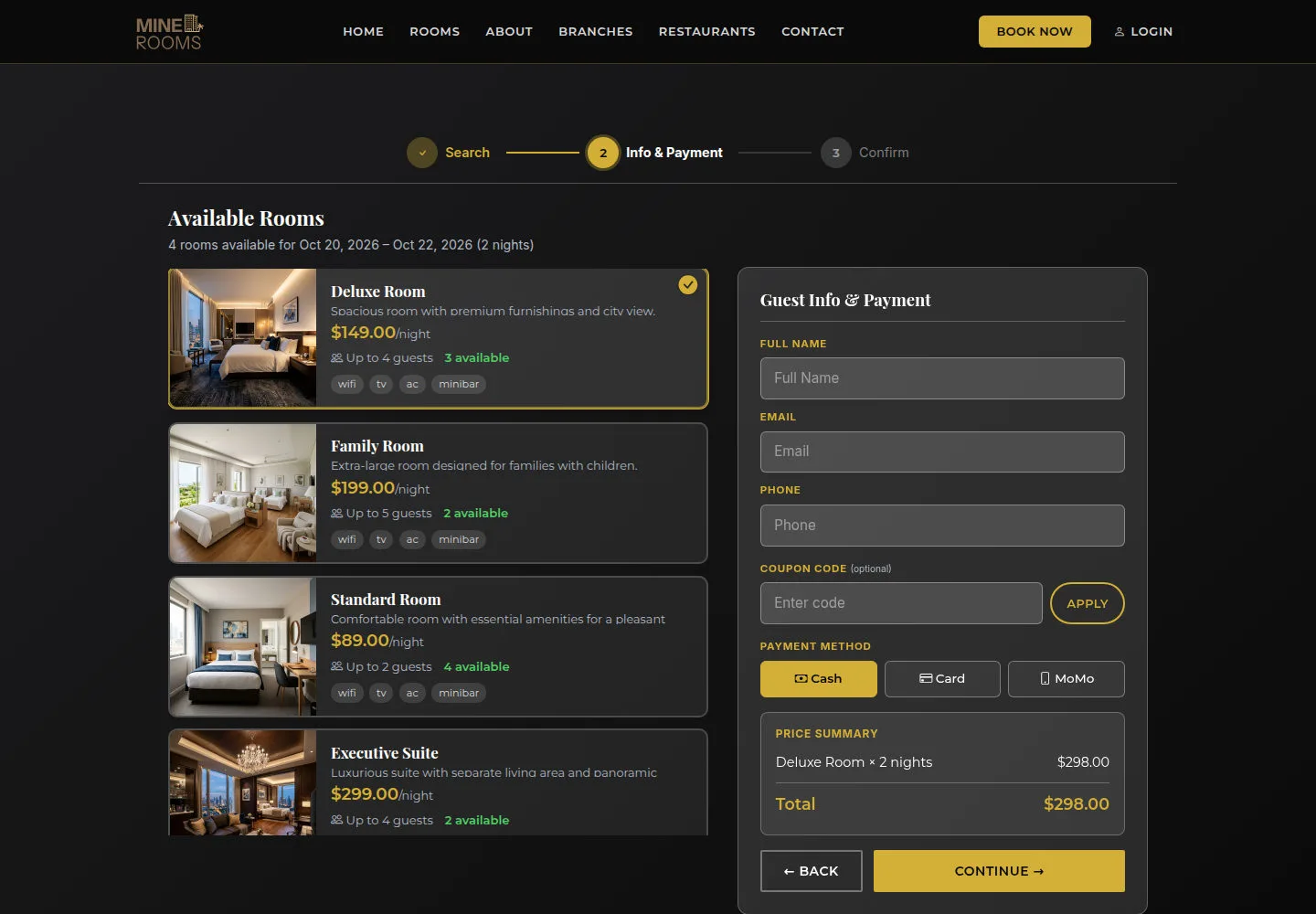Go to the Contact page
This screenshot has width=1316, height=914.
(x=812, y=32)
